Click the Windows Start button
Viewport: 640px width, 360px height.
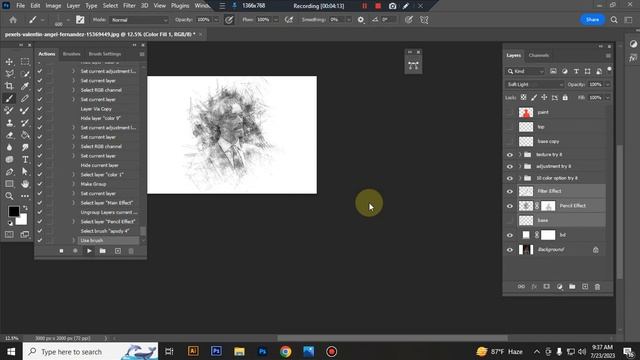coord(11,351)
